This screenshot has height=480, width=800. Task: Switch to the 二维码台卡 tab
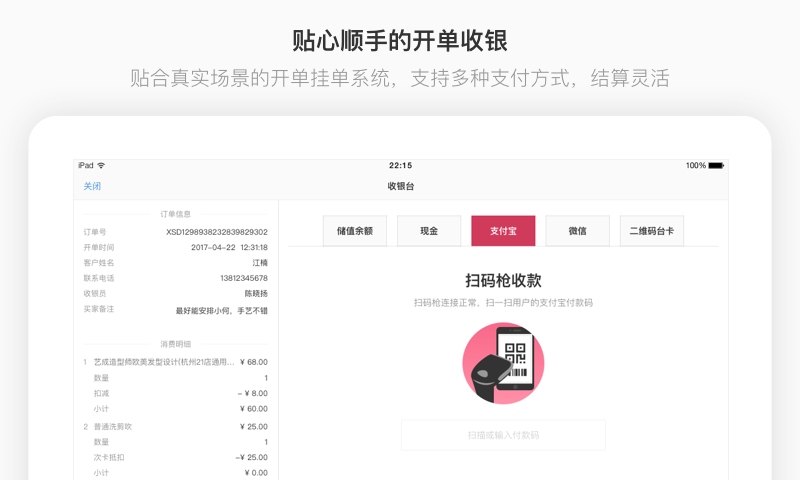click(651, 231)
